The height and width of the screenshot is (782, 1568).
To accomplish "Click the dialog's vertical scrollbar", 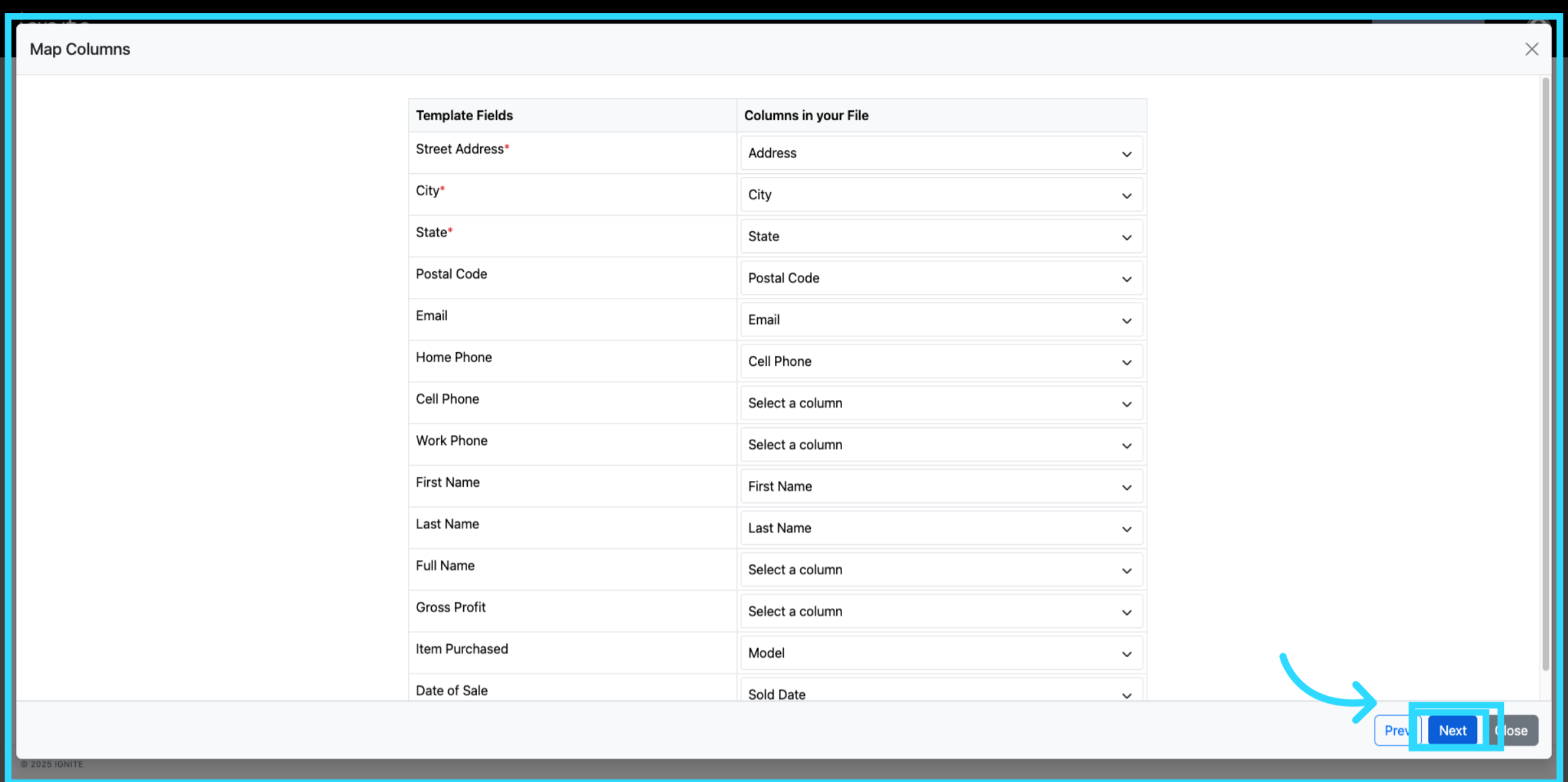I will click(1545, 372).
